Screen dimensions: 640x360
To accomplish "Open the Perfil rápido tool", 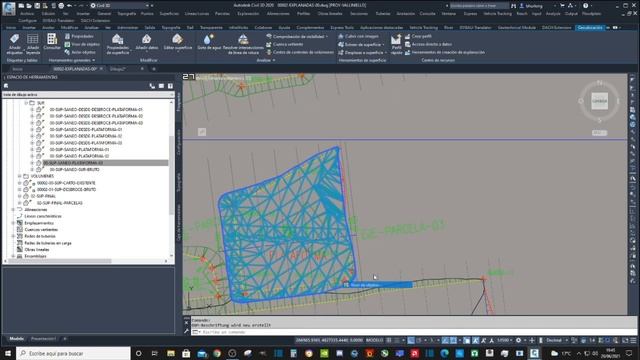I will click(x=396, y=44).
